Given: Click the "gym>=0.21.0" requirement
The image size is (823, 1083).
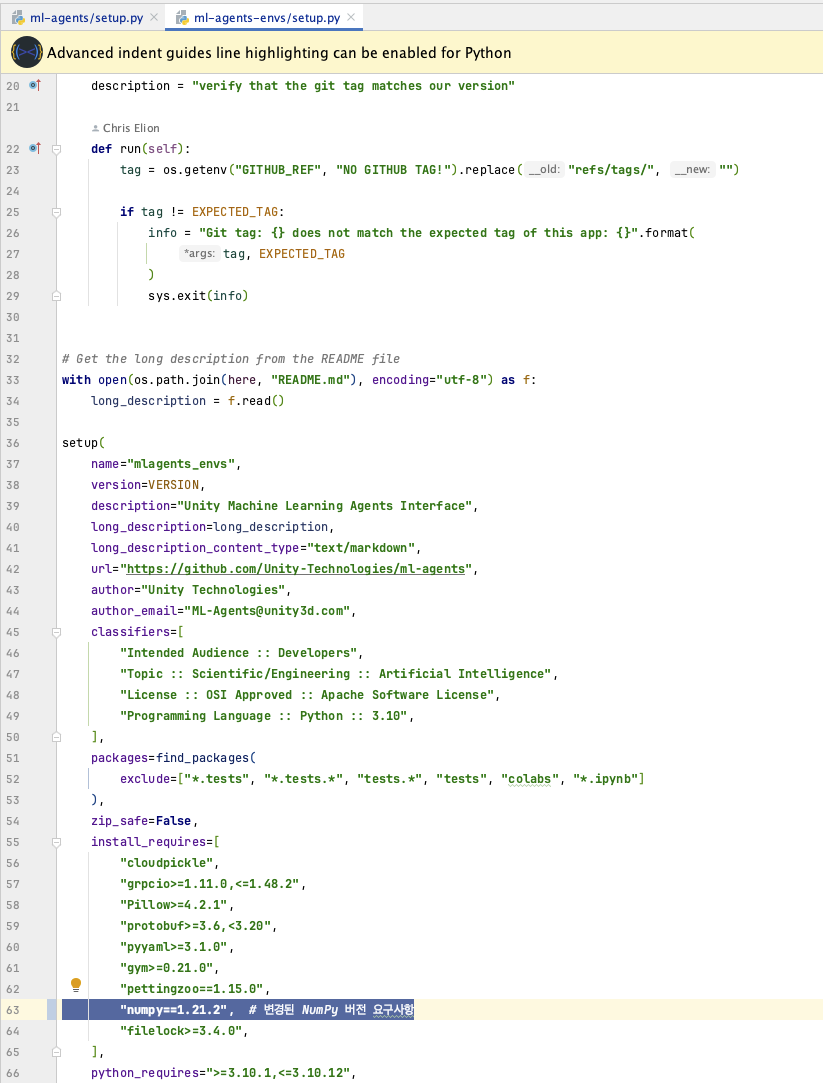Looking at the screenshot, I should [x=166, y=968].
